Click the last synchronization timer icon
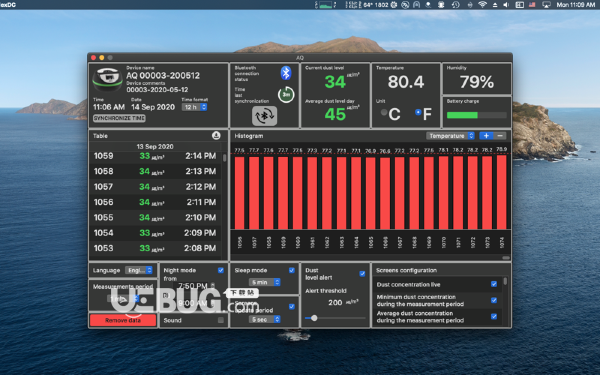 point(286,95)
